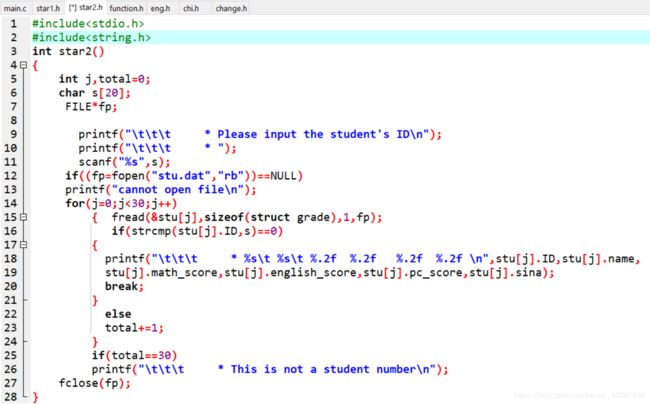Click the 'total+=1;' statement

click(x=134, y=328)
